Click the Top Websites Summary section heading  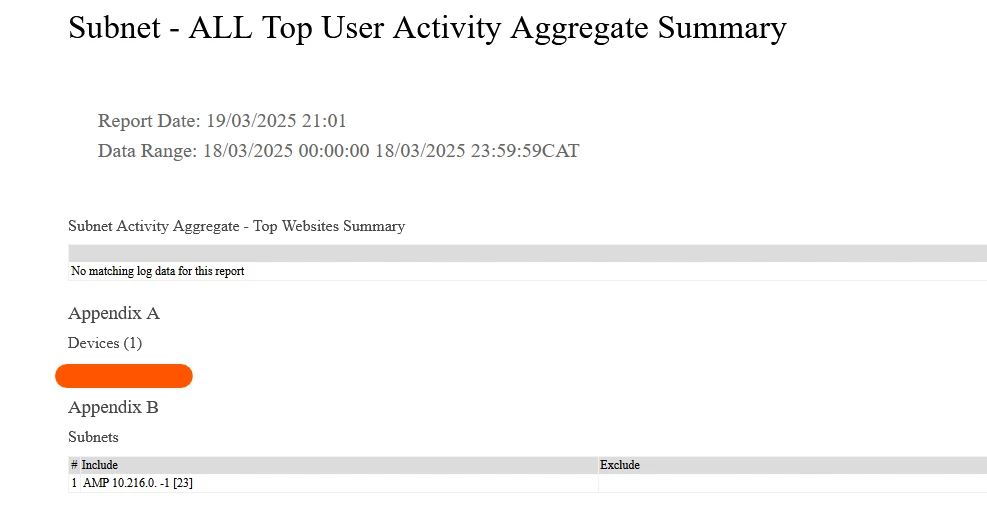point(236,227)
